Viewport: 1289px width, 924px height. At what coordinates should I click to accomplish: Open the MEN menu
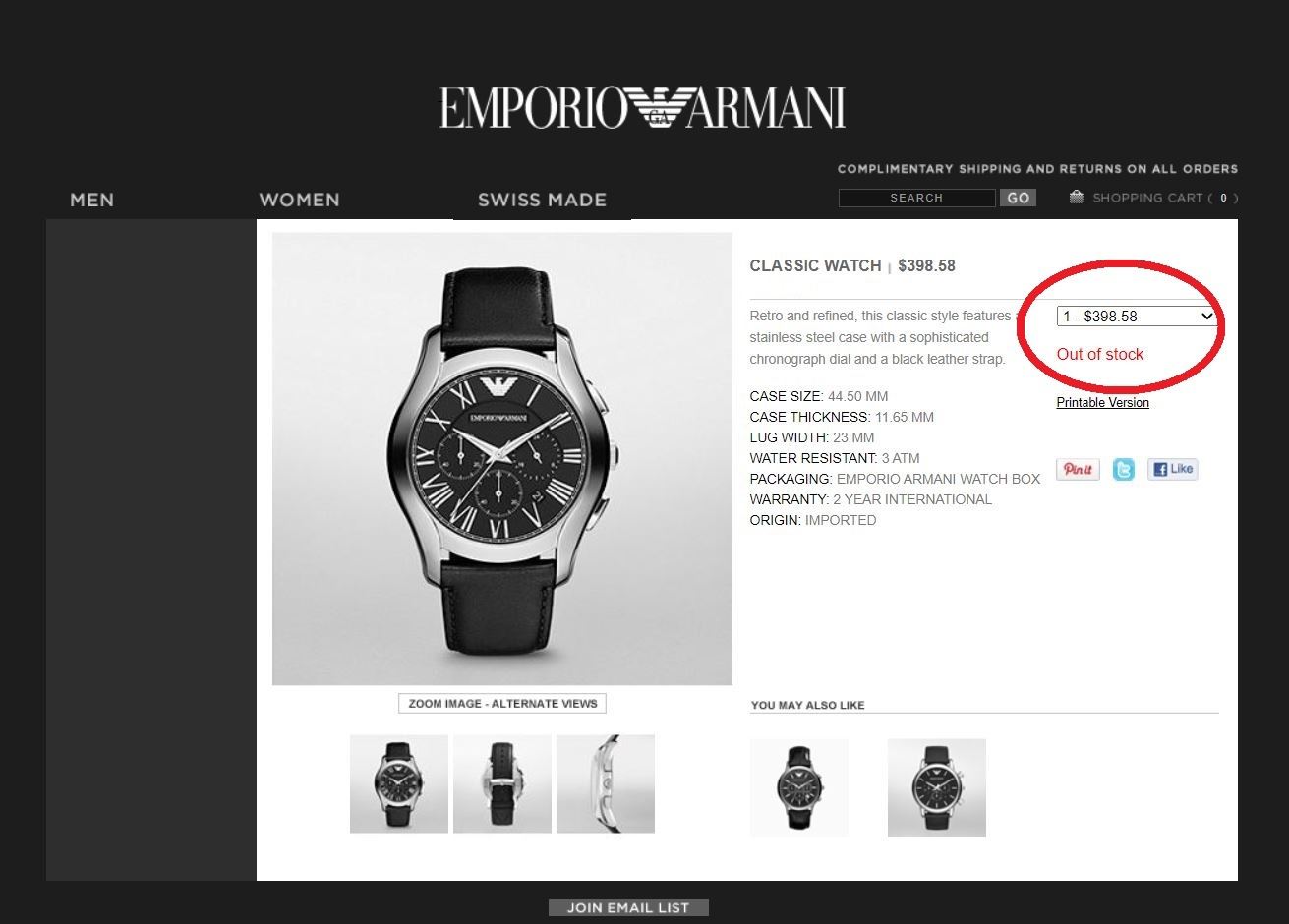(x=92, y=200)
